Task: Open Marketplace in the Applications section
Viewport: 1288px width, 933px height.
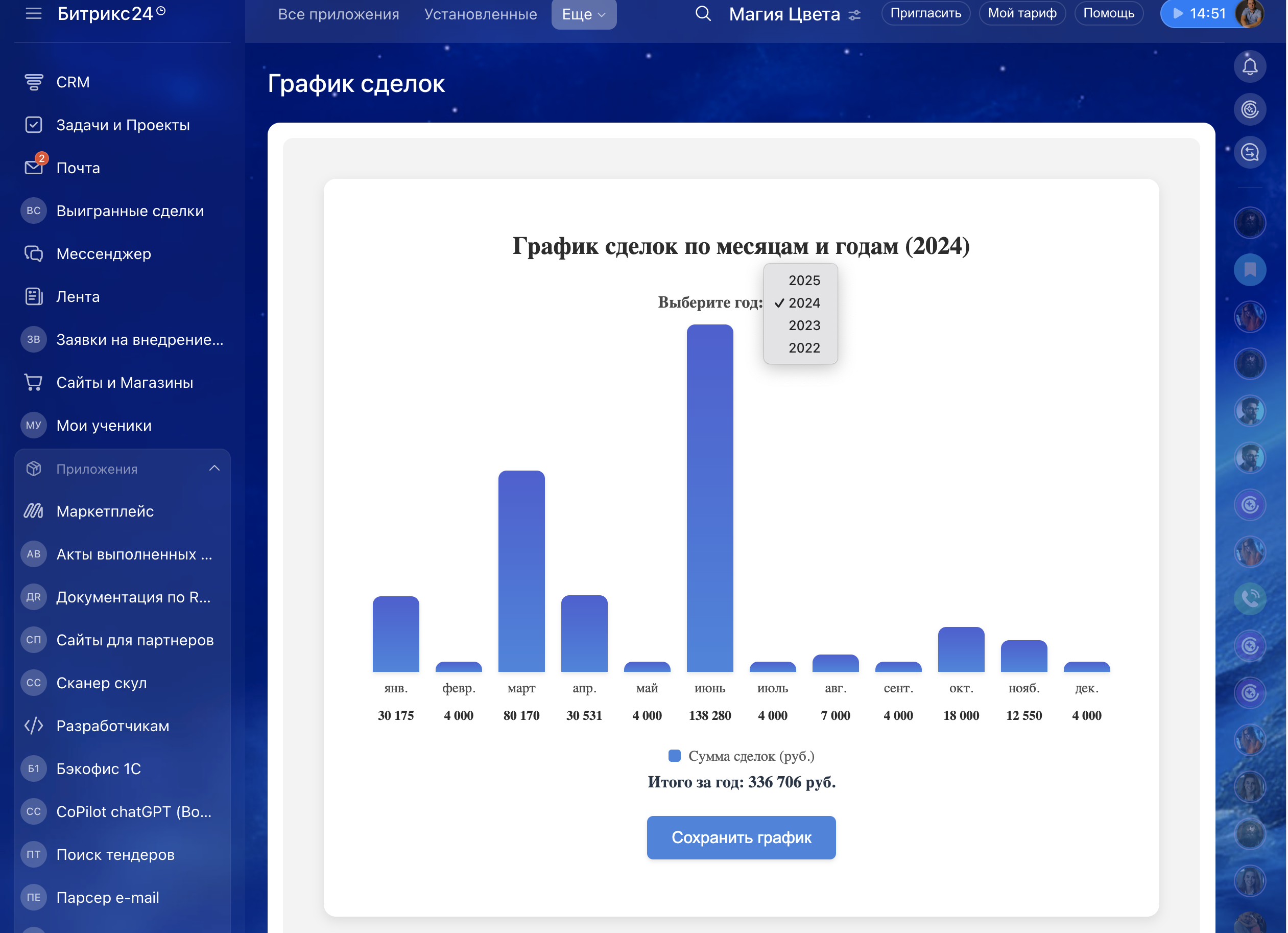Action: [105, 511]
